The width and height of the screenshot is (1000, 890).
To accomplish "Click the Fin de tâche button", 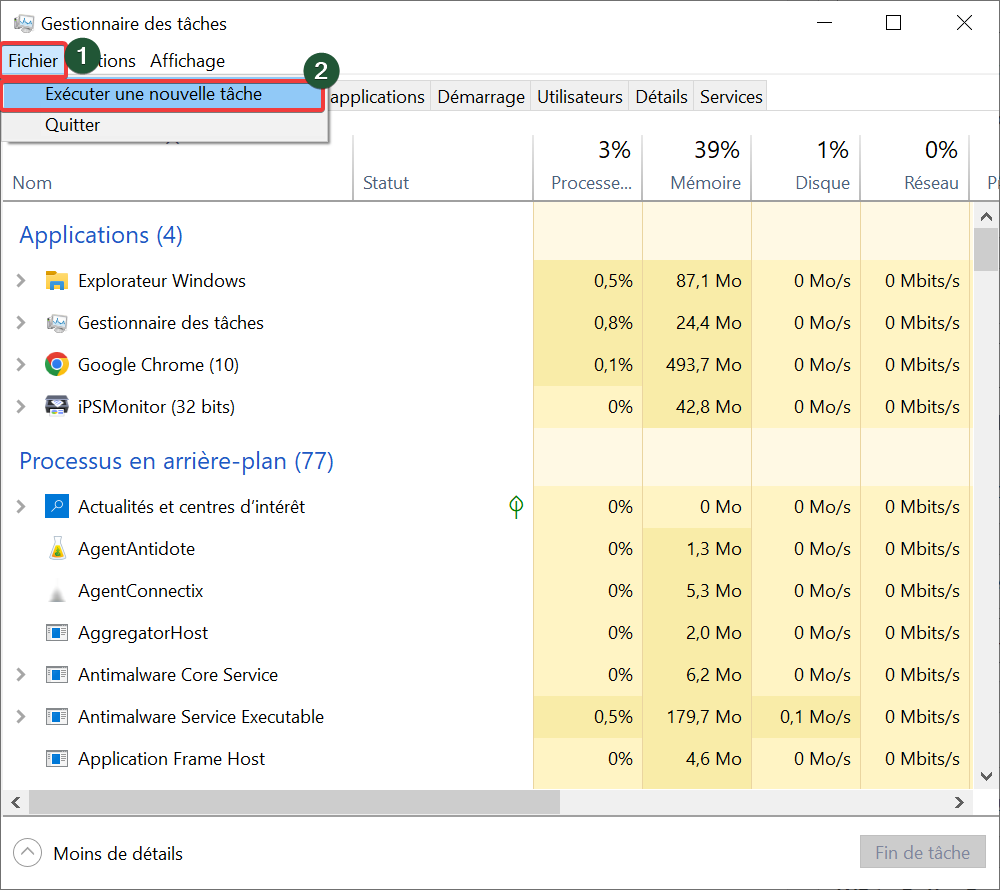I will pyautogui.click(x=922, y=852).
